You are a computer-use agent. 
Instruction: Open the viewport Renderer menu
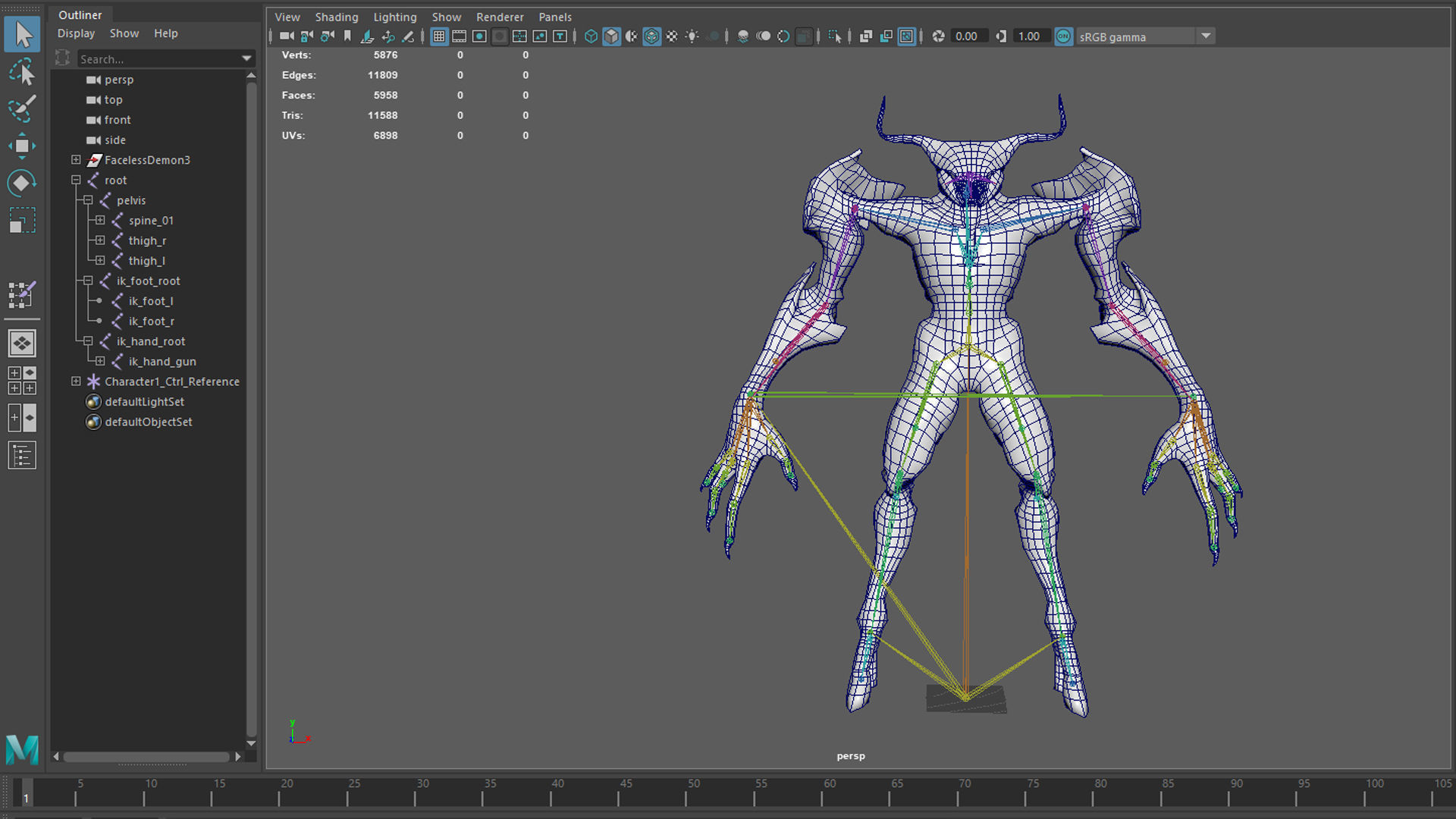[x=500, y=17]
